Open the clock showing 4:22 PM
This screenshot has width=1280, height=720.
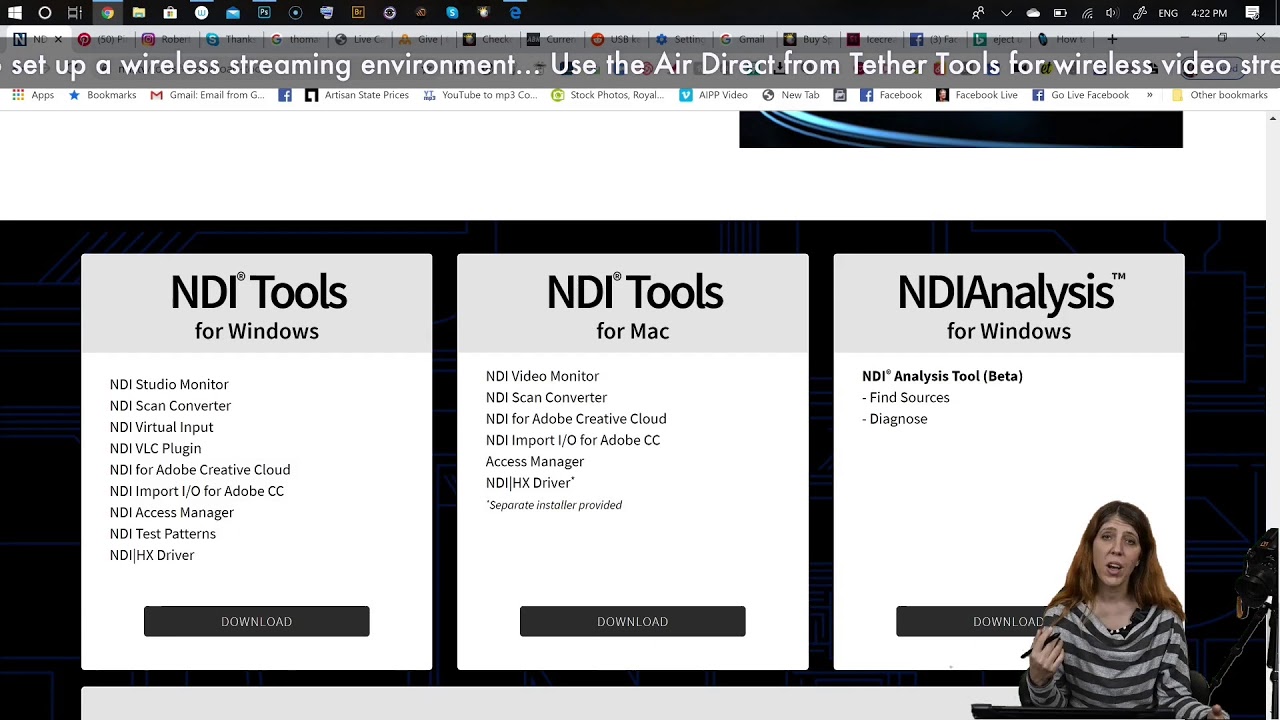pyautogui.click(x=1209, y=13)
